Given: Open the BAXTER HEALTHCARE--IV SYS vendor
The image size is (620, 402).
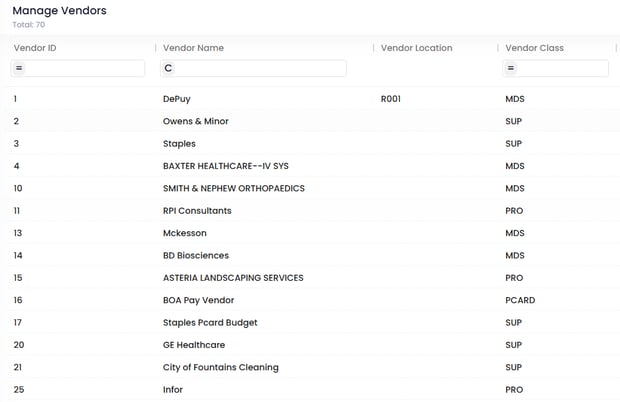Looking at the screenshot, I should pos(225,166).
